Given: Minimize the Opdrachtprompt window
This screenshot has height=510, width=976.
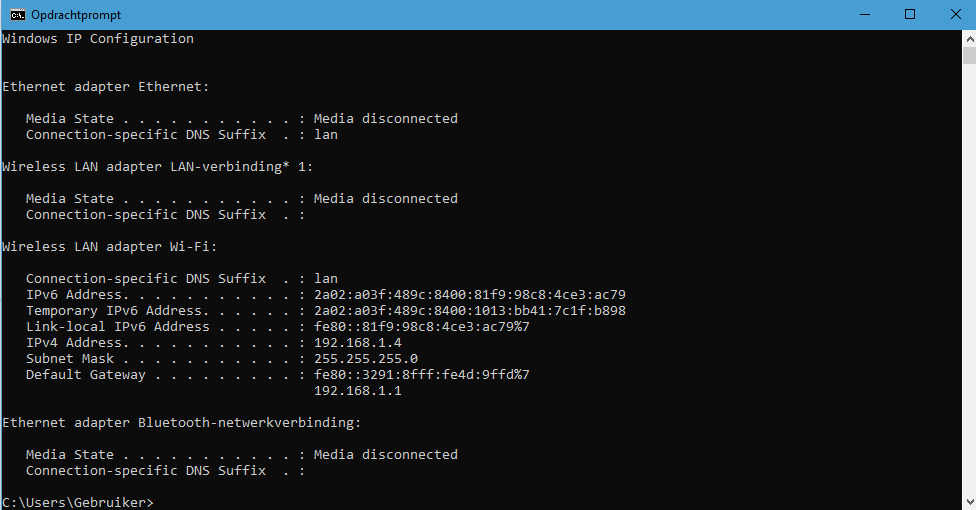Looking at the screenshot, I should 865,14.
